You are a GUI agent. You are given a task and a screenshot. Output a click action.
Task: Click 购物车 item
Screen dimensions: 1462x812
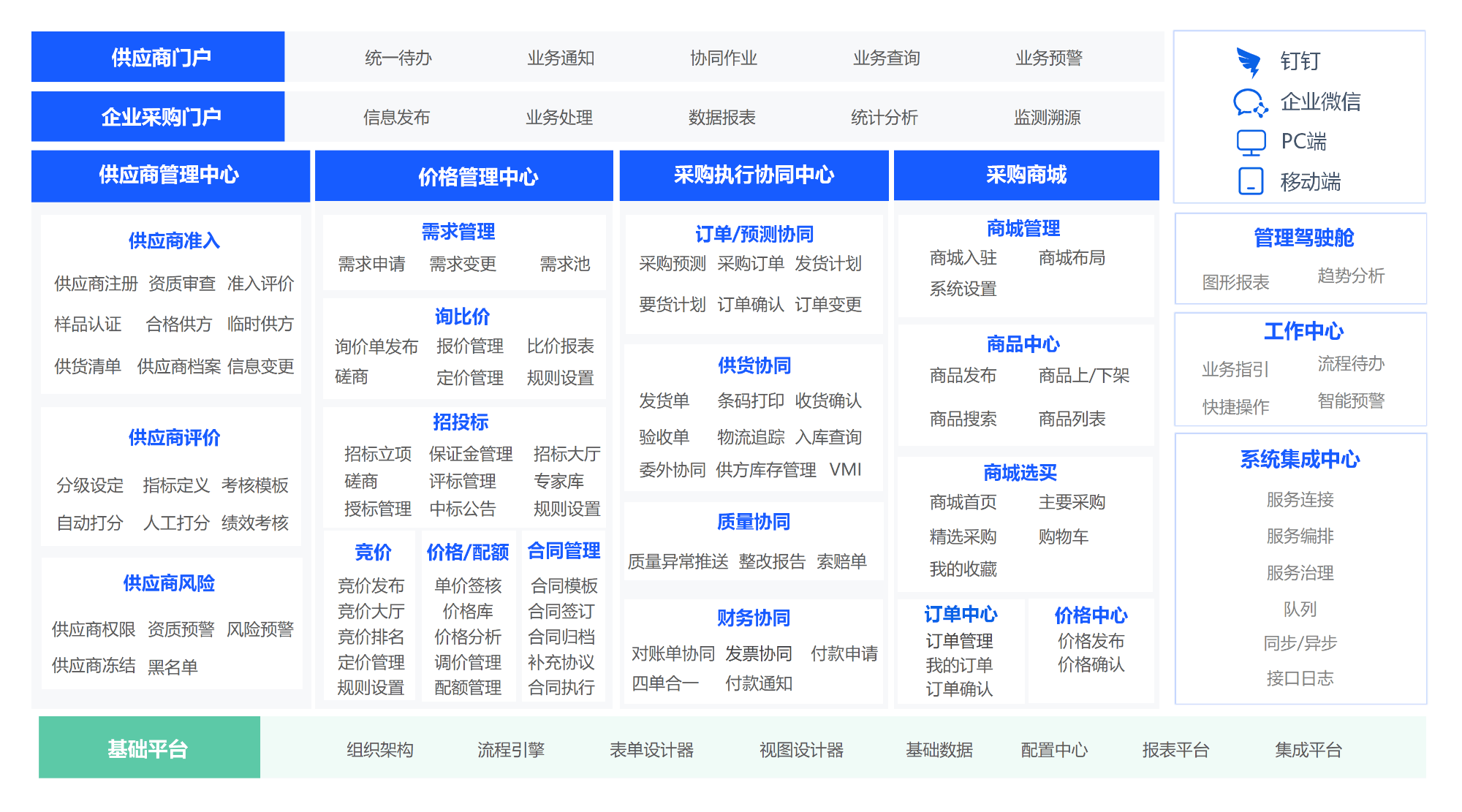[1064, 536]
